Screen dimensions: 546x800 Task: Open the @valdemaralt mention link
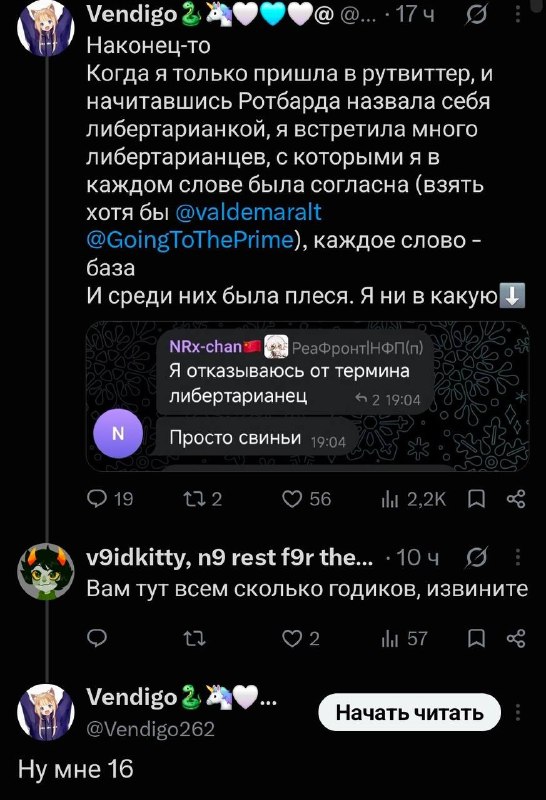tap(249, 212)
